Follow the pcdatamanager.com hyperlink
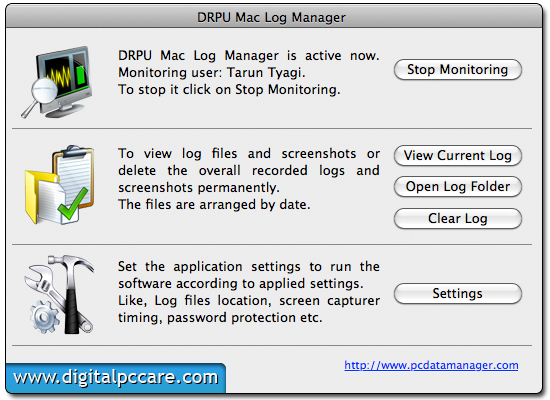This screenshot has height=400, width=550. (x=431, y=365)
